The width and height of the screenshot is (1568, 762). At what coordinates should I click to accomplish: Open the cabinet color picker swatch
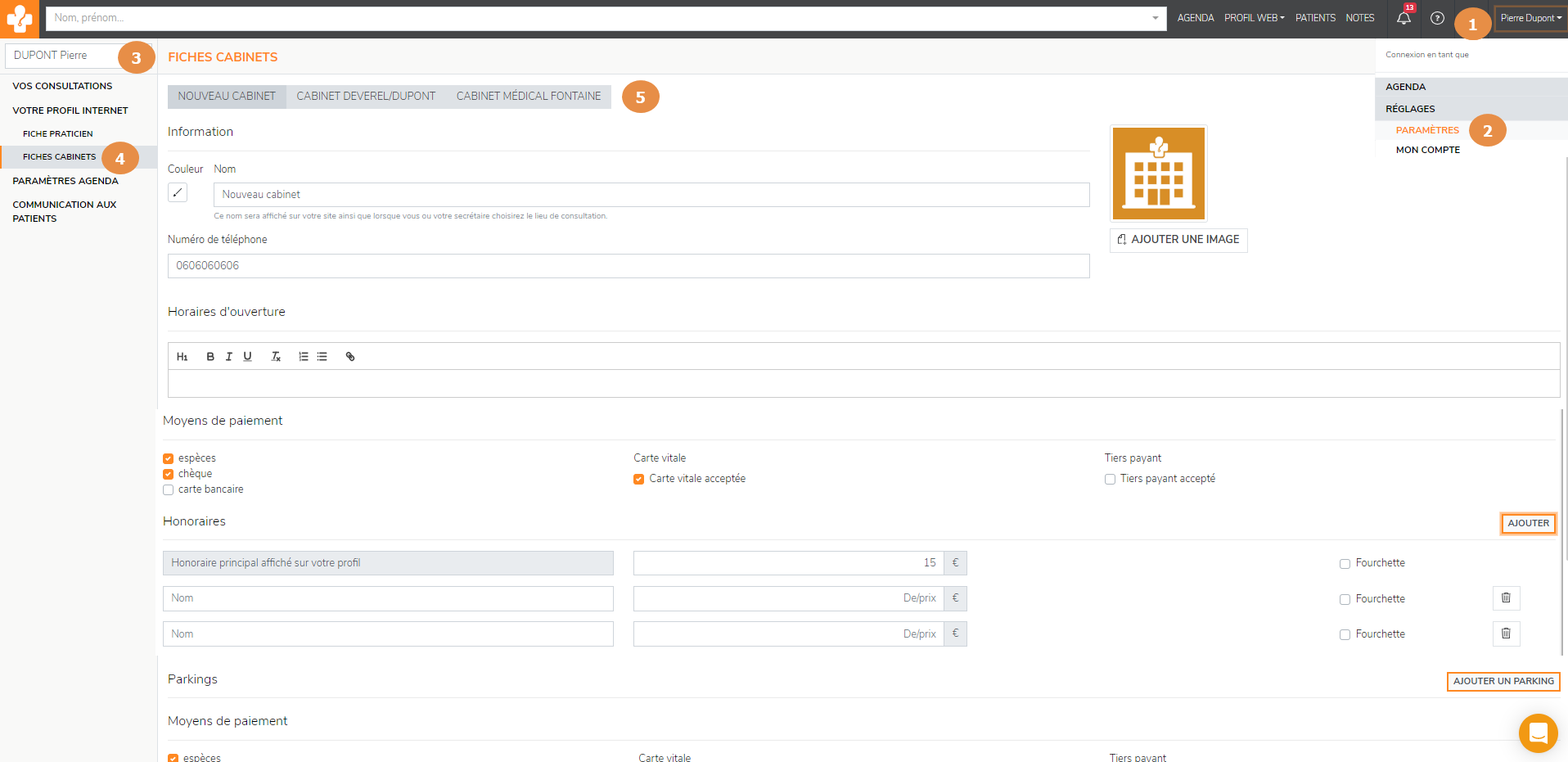click(x=178, y=192)
